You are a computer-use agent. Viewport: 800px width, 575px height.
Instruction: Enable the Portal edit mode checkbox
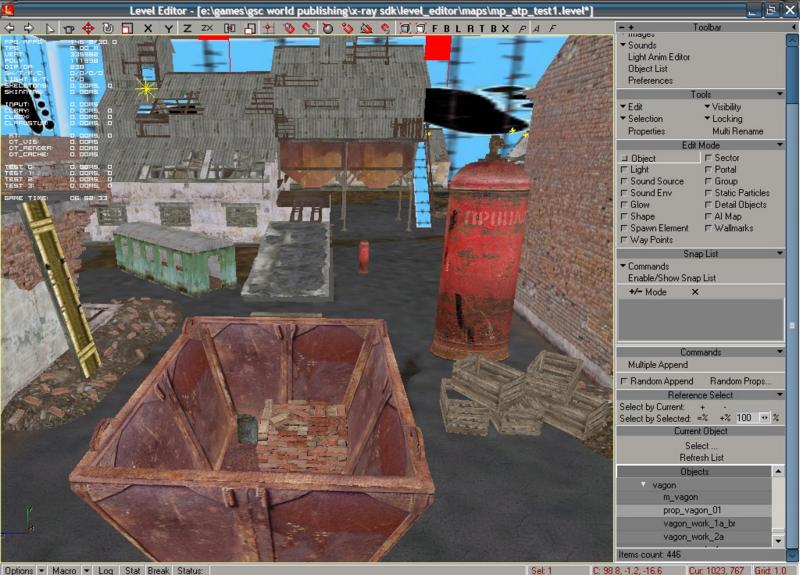tap(708, 169)
